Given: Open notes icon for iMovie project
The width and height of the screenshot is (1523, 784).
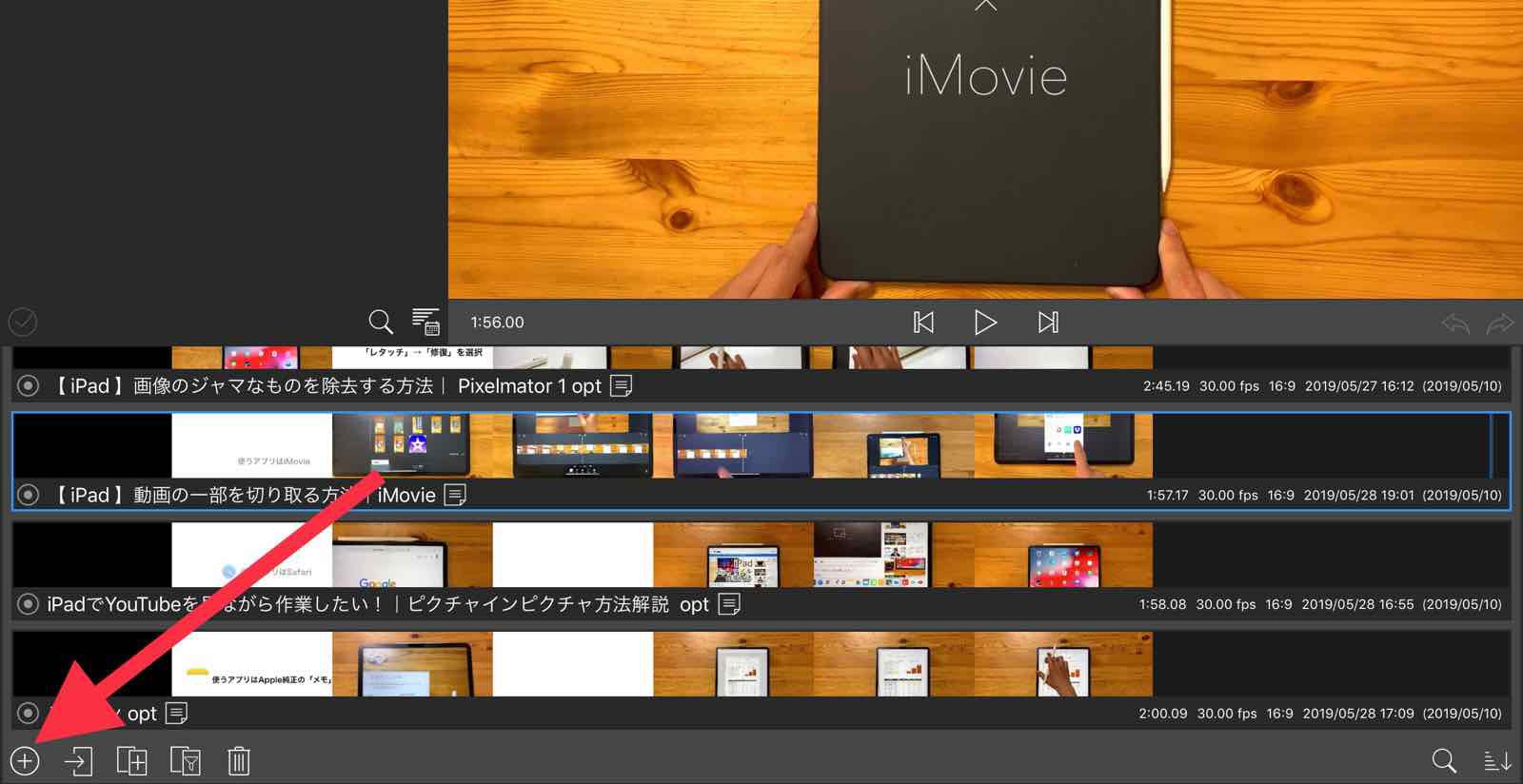Looking at the screenshot, I should click(x=456, y=495).
